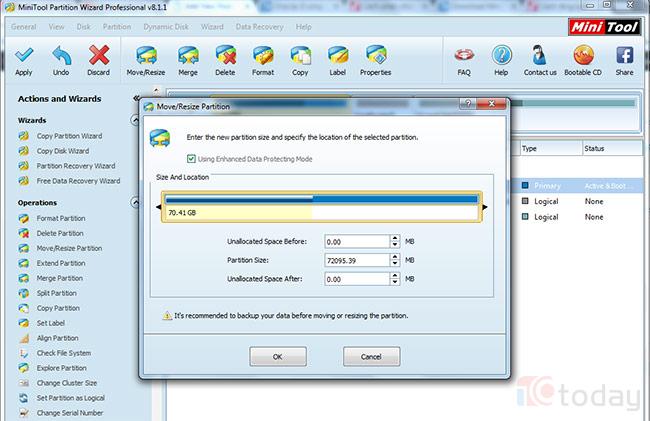Choose Split Partition operation
Screen dimensions: 650x421
coord(56,293)
